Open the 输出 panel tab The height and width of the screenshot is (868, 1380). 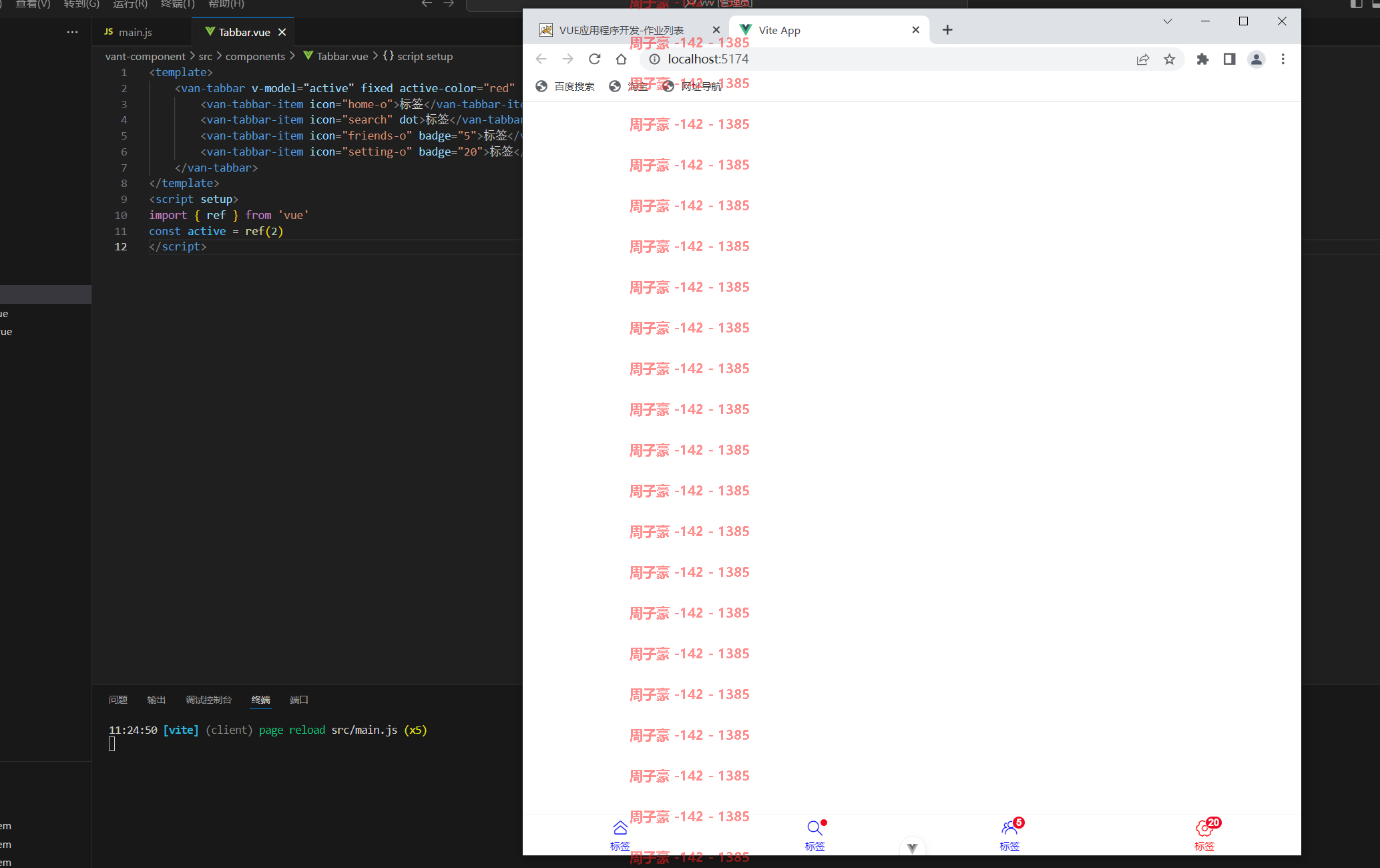[x=156, y=700]
